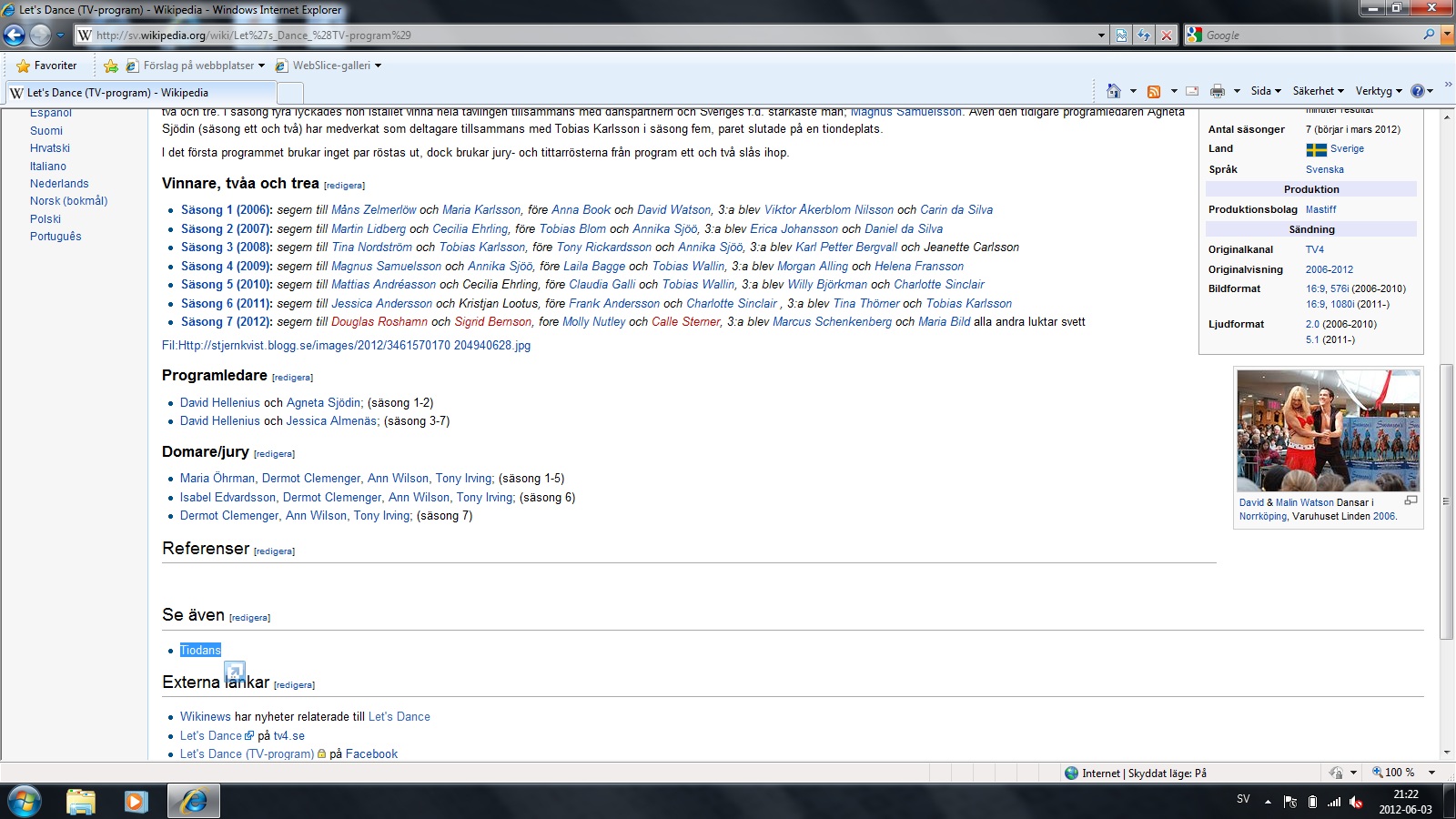
Task: Click the battery tray icon
Action: click(1312, 802)
